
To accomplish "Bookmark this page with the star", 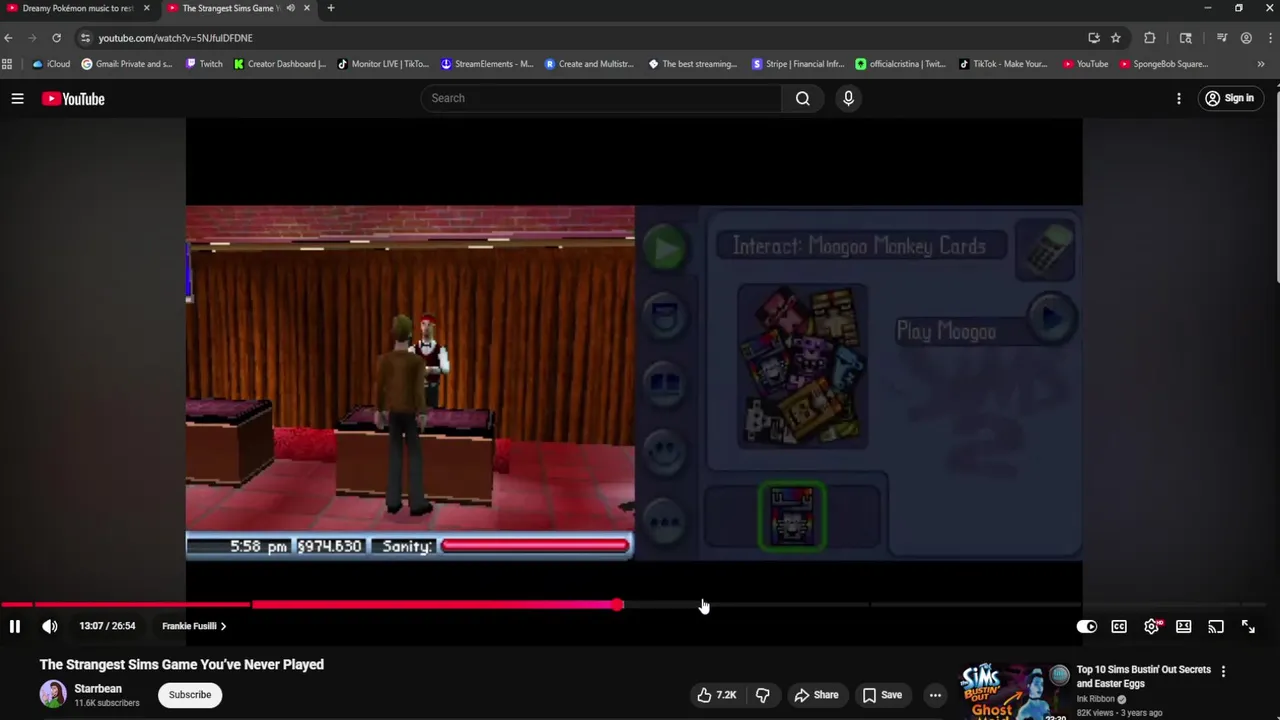I will [x=1116, y=38].
